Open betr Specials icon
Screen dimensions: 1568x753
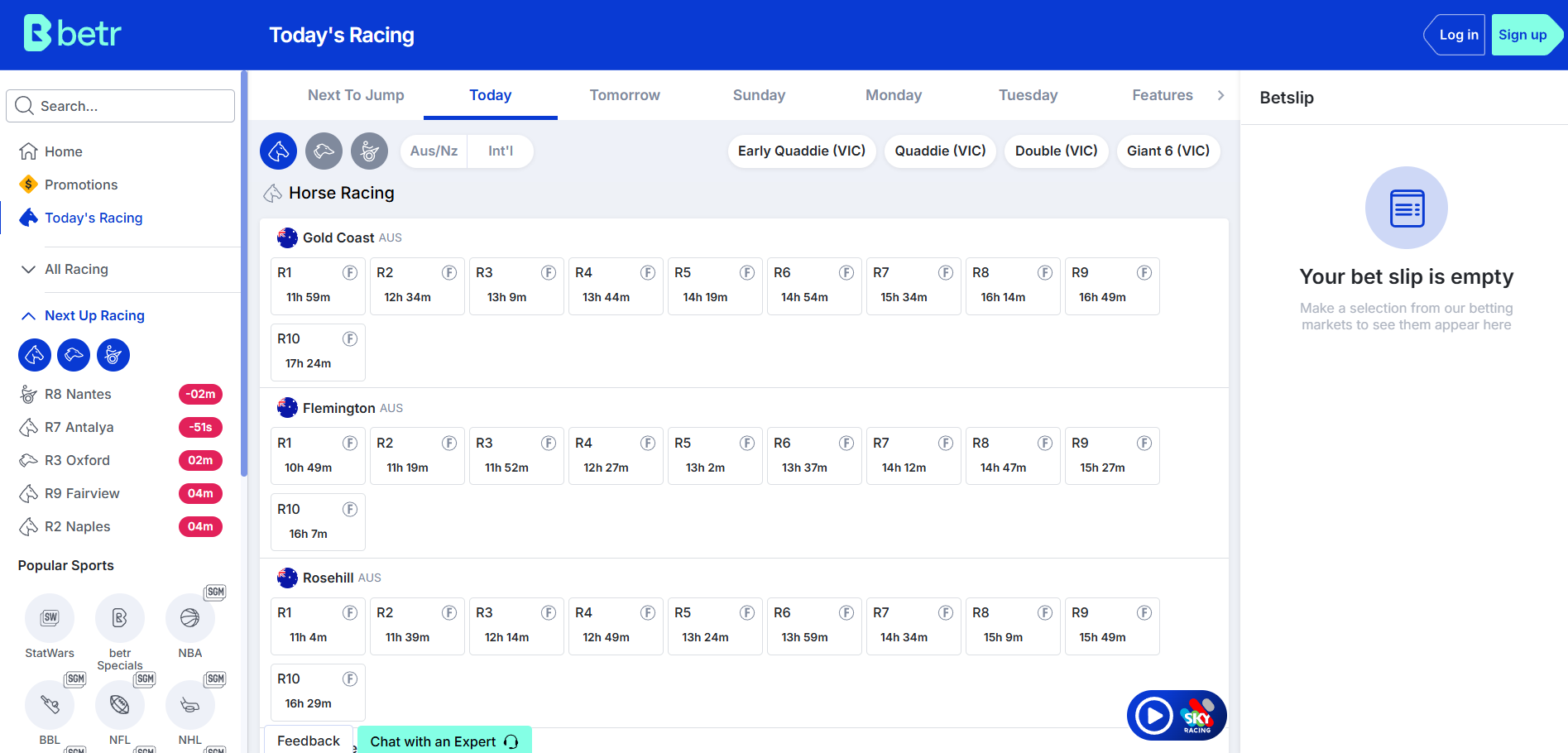coord(120,618)
